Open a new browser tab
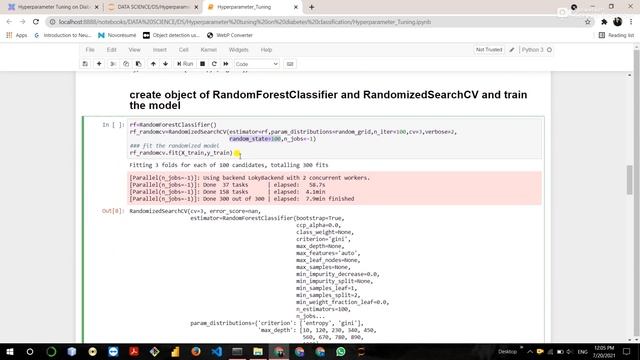 tap(311, 7)
